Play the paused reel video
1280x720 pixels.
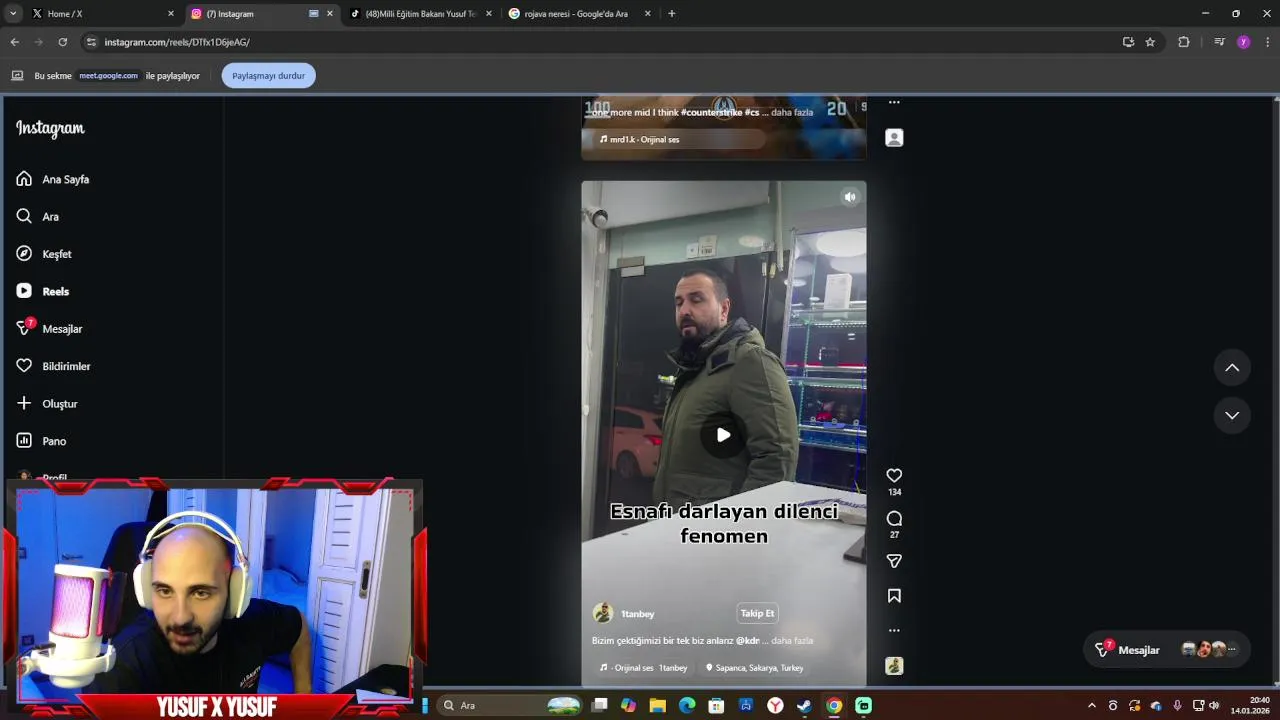[723, 435]
